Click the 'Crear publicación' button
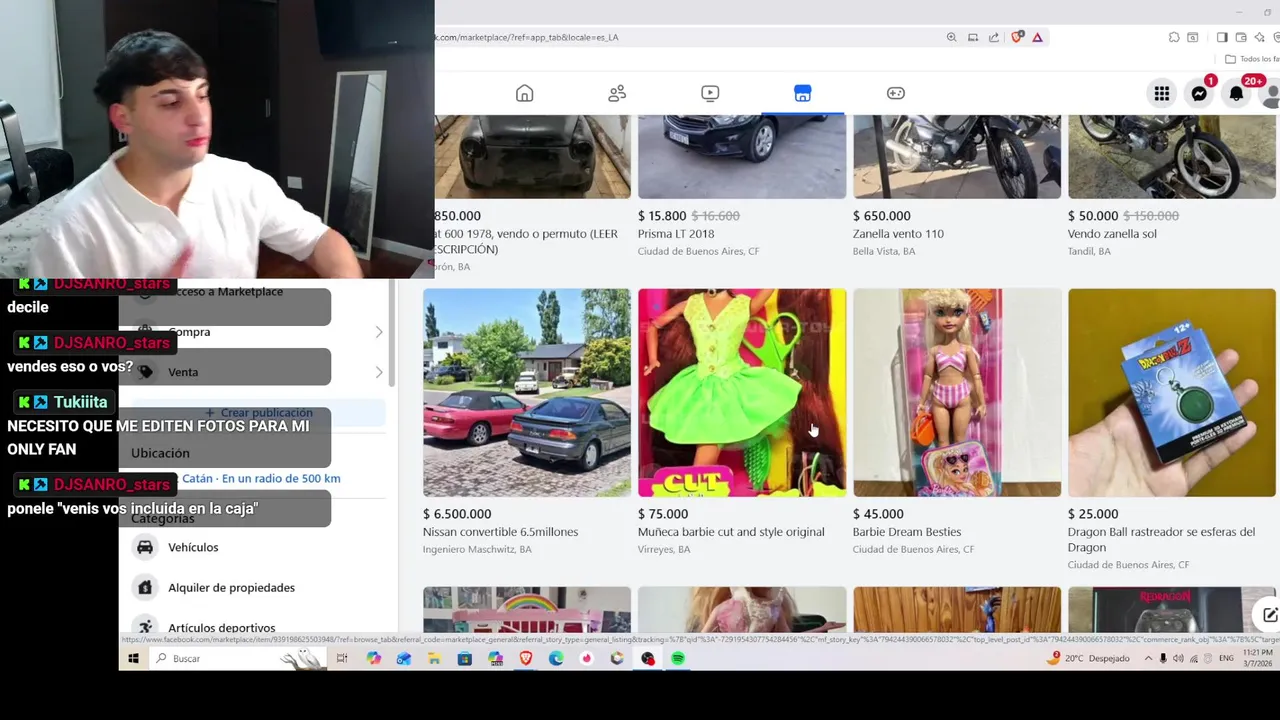The height and width of the screenshot is (720, 1280). (x=259, y=413)
